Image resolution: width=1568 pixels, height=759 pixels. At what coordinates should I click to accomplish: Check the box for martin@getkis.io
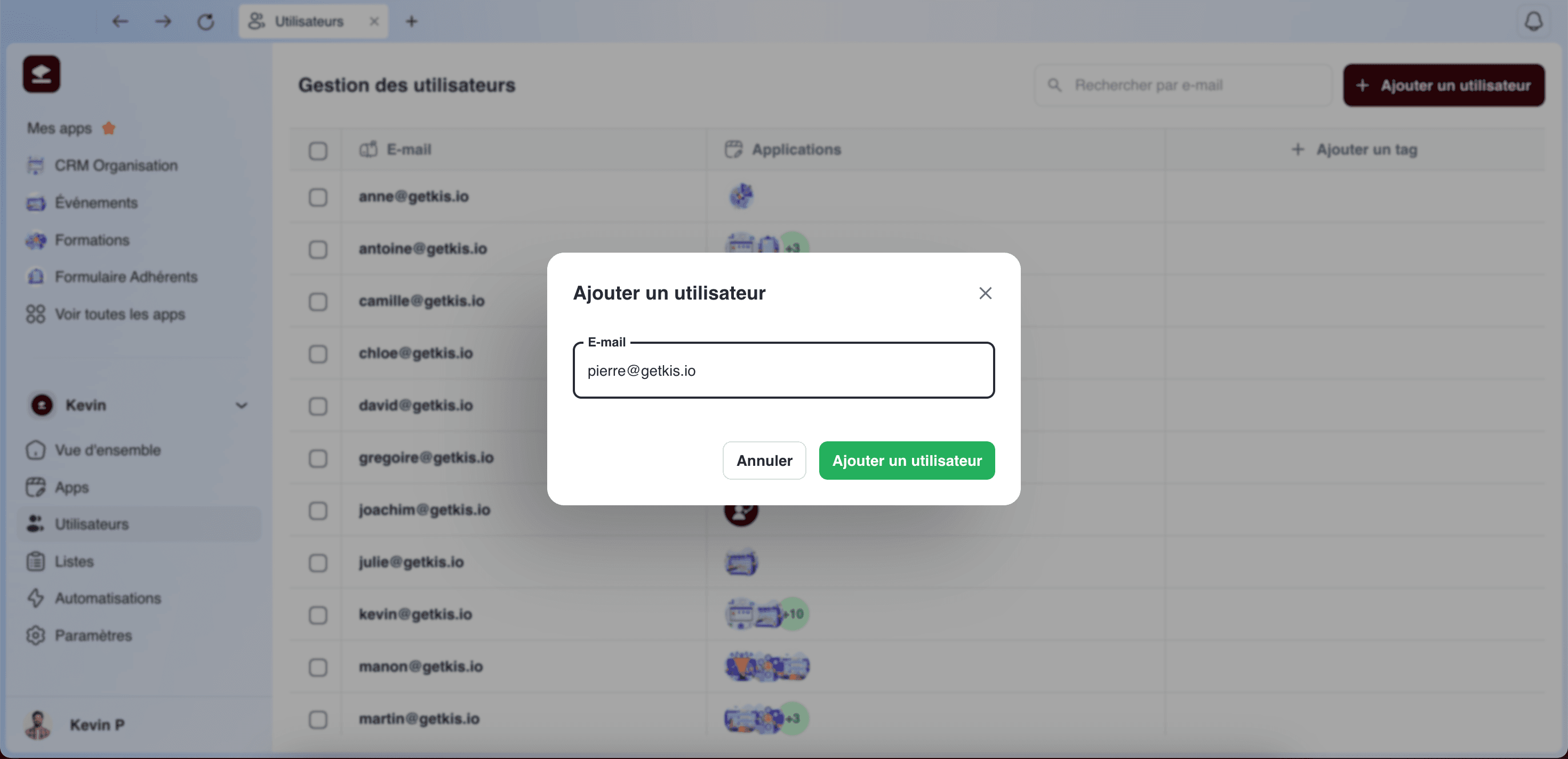tap(318, 720)
